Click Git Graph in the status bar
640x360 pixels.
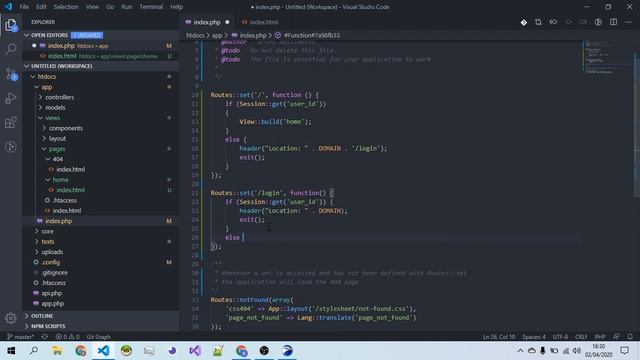click(98, 337)
